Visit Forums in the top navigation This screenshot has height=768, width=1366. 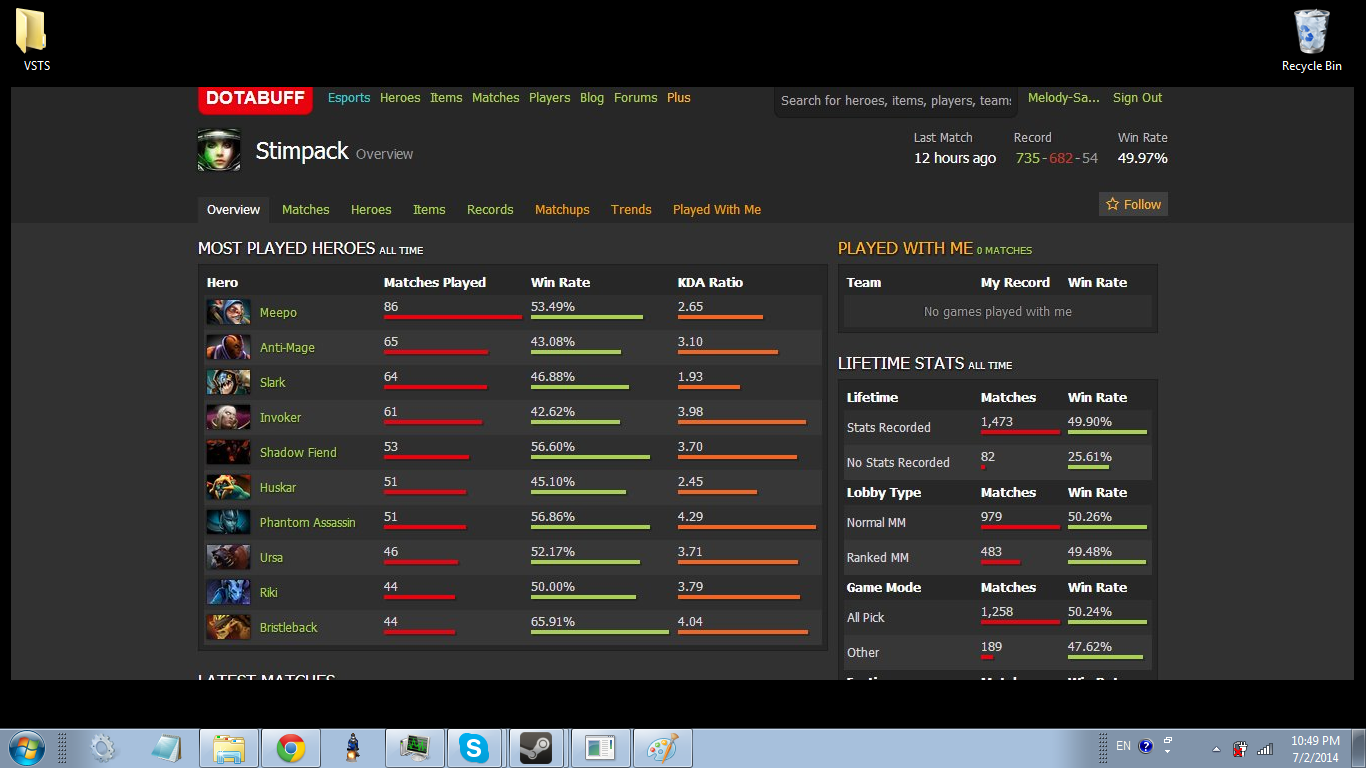(636, 98)
